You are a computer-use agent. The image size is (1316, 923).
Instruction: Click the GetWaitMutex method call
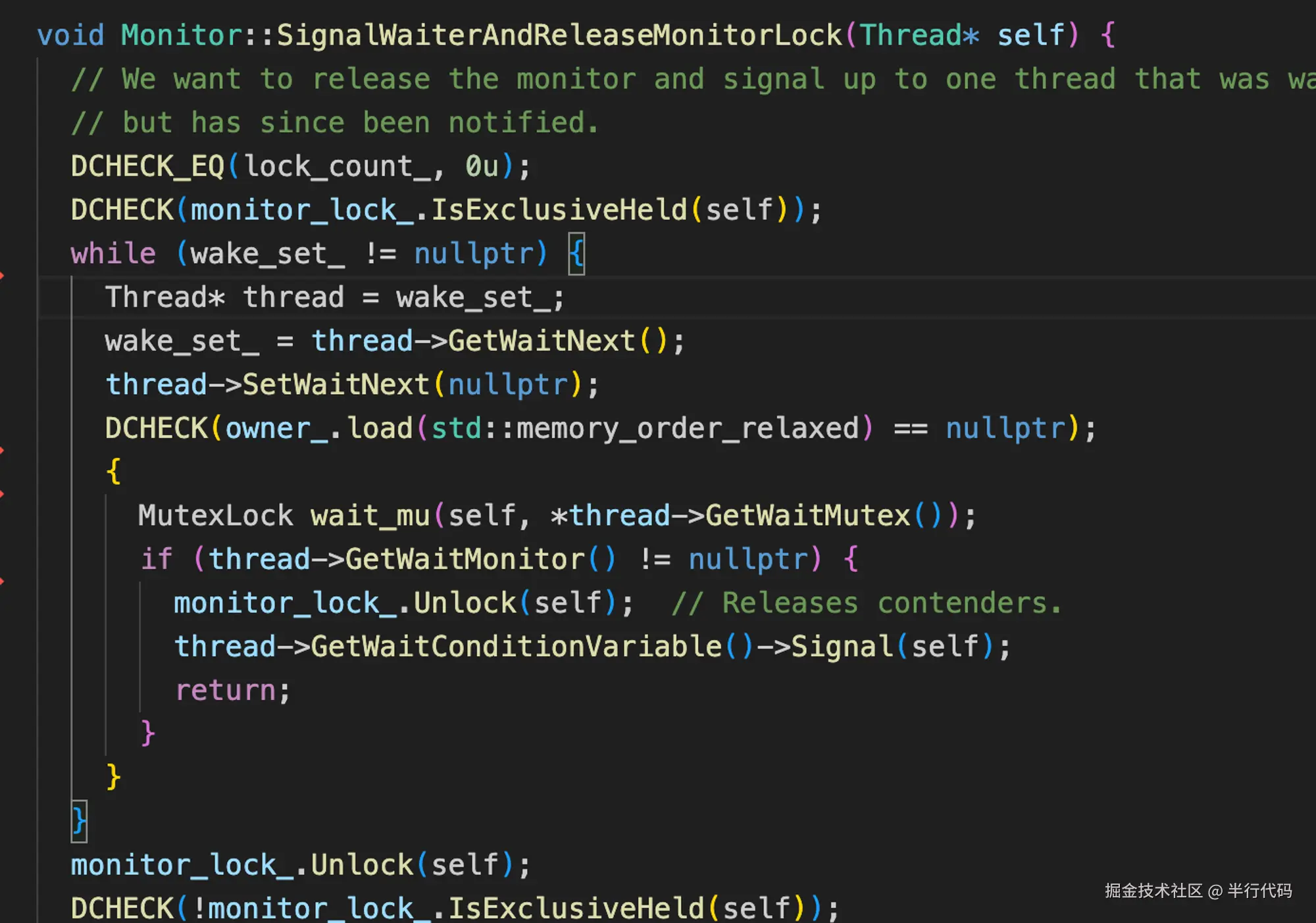pyautogui.click(x=807, y=515)
